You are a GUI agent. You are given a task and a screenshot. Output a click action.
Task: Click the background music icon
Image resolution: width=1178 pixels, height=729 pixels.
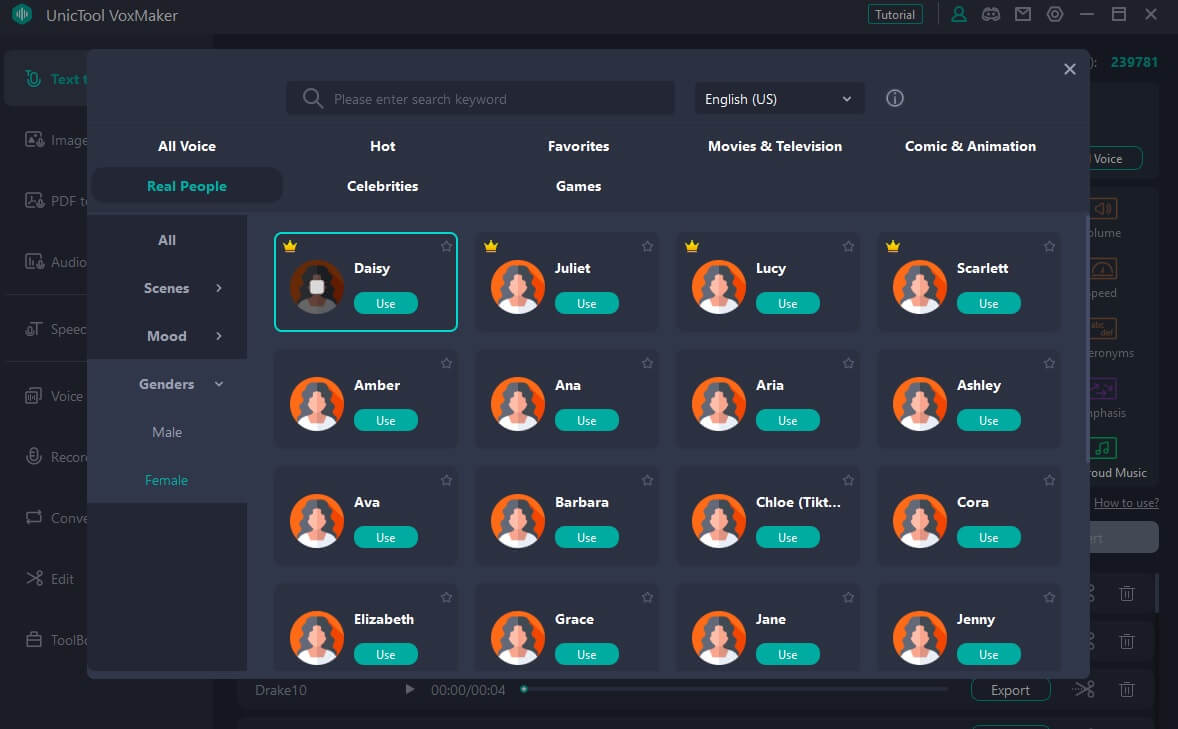click(x=1103, y=449)
